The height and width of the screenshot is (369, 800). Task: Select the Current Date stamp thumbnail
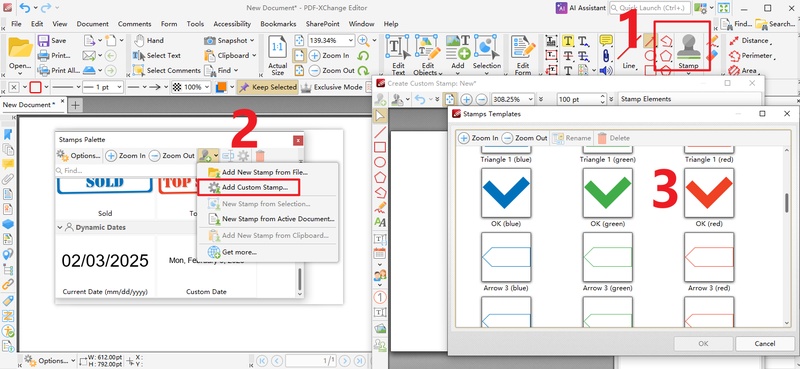pos(105,261)
